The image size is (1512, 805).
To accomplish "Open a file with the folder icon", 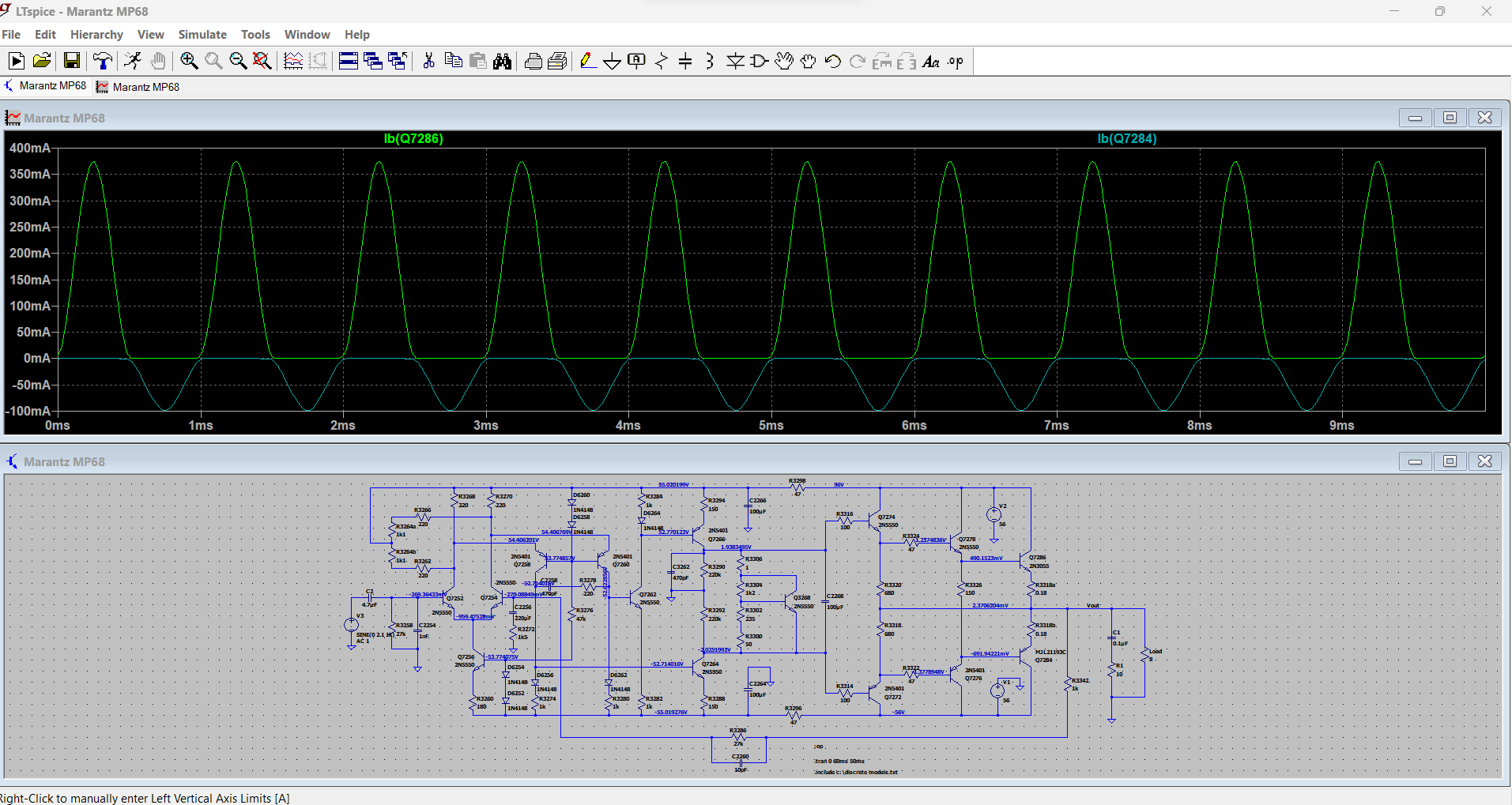I will click(x=42, y=62).
